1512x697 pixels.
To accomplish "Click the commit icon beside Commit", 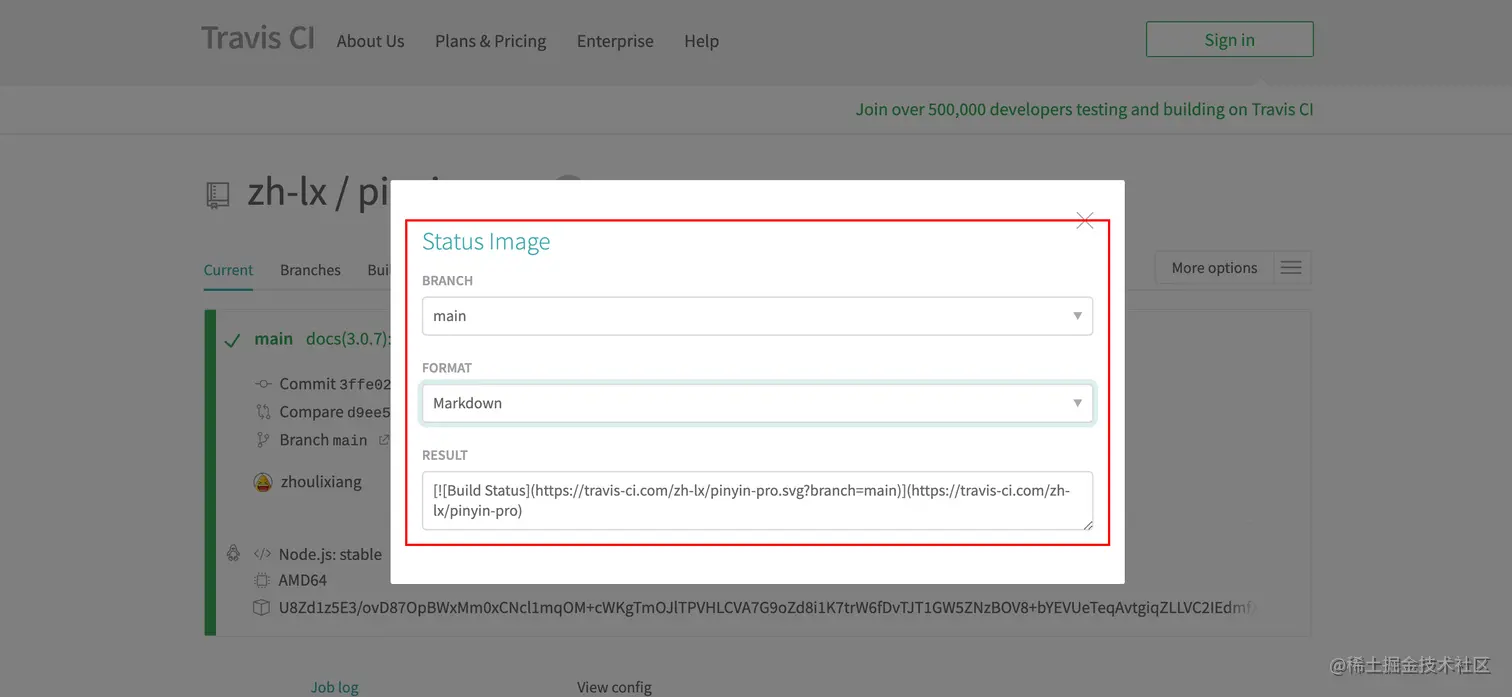I will 263,384.
